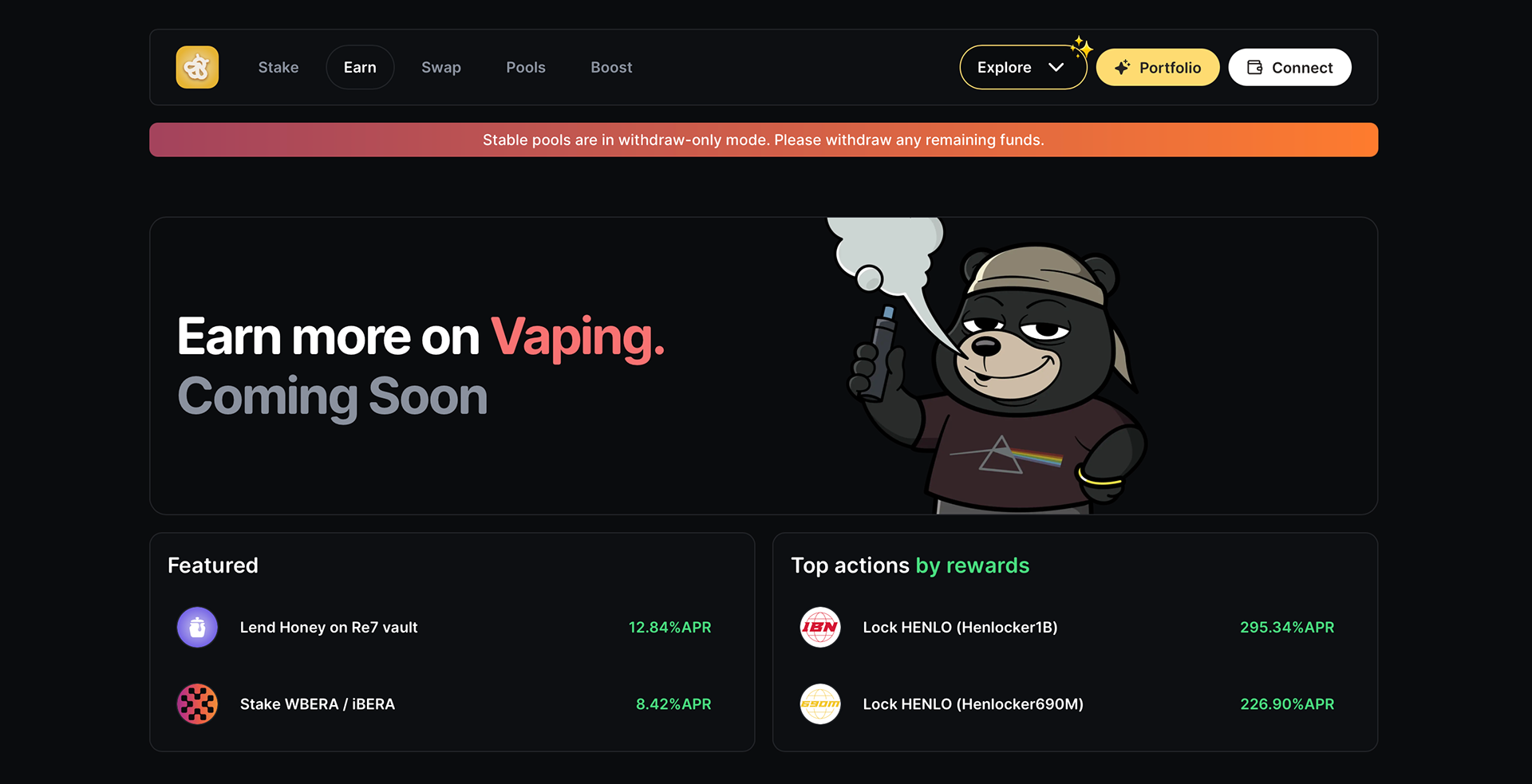Click the Featured heading
Image resolution: width=1532 pixels, height=784 pixels.
(213, 565)
